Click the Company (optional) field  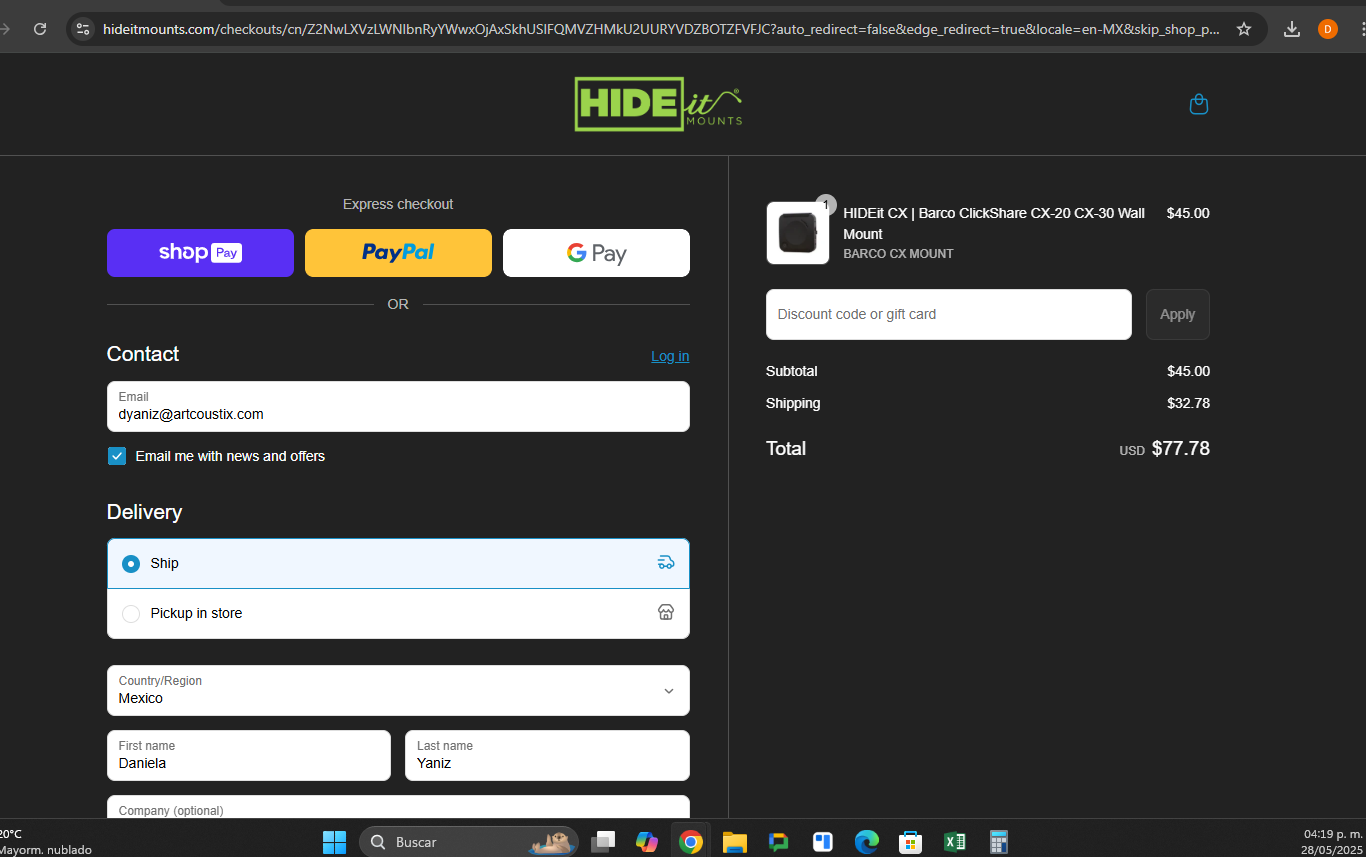[x=398, y=808]
